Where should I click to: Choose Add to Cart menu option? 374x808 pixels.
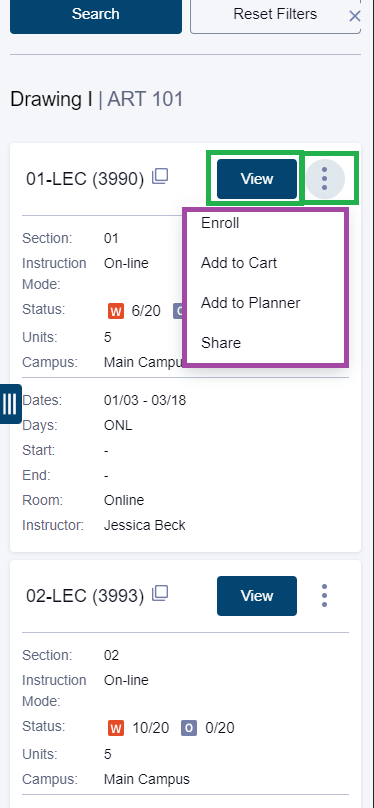tap(239, 263)
